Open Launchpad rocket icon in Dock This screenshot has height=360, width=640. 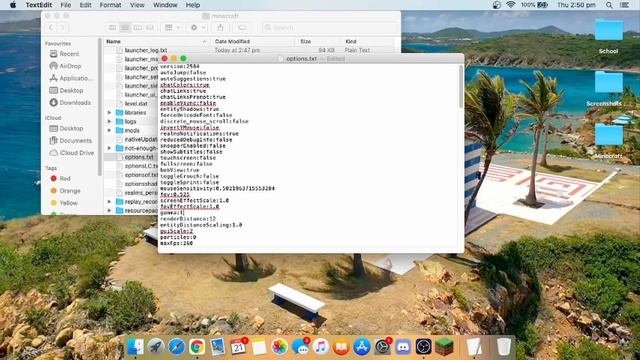tap(156, 347)
